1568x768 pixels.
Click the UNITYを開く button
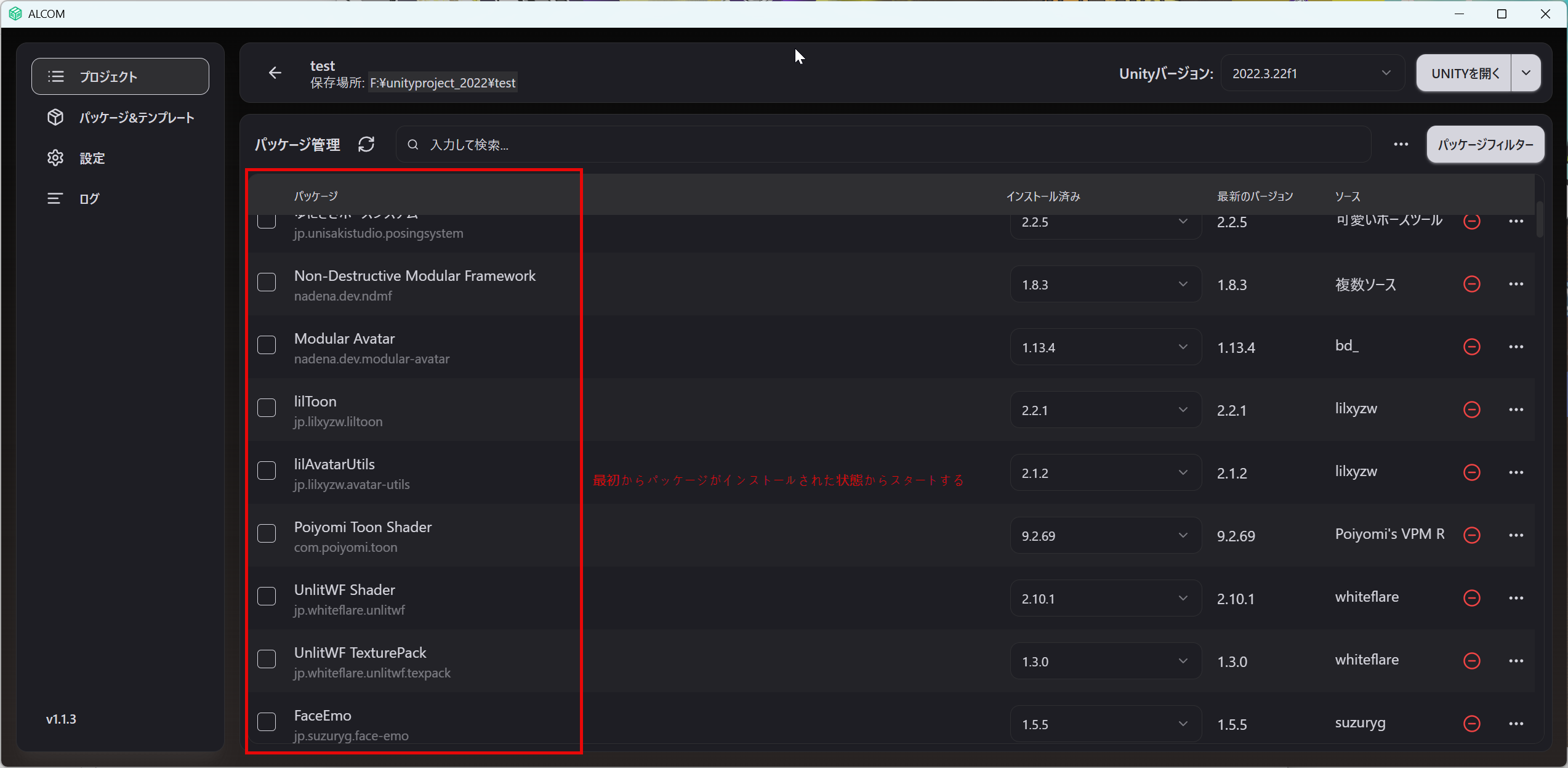point(1464,73)
